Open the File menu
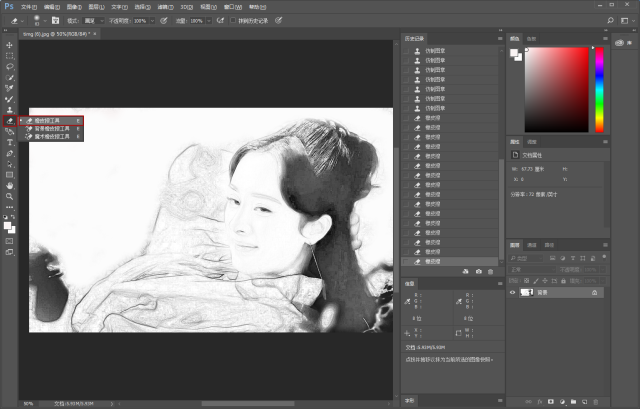This screenshot has height=409, width=640. pos(29,7)
